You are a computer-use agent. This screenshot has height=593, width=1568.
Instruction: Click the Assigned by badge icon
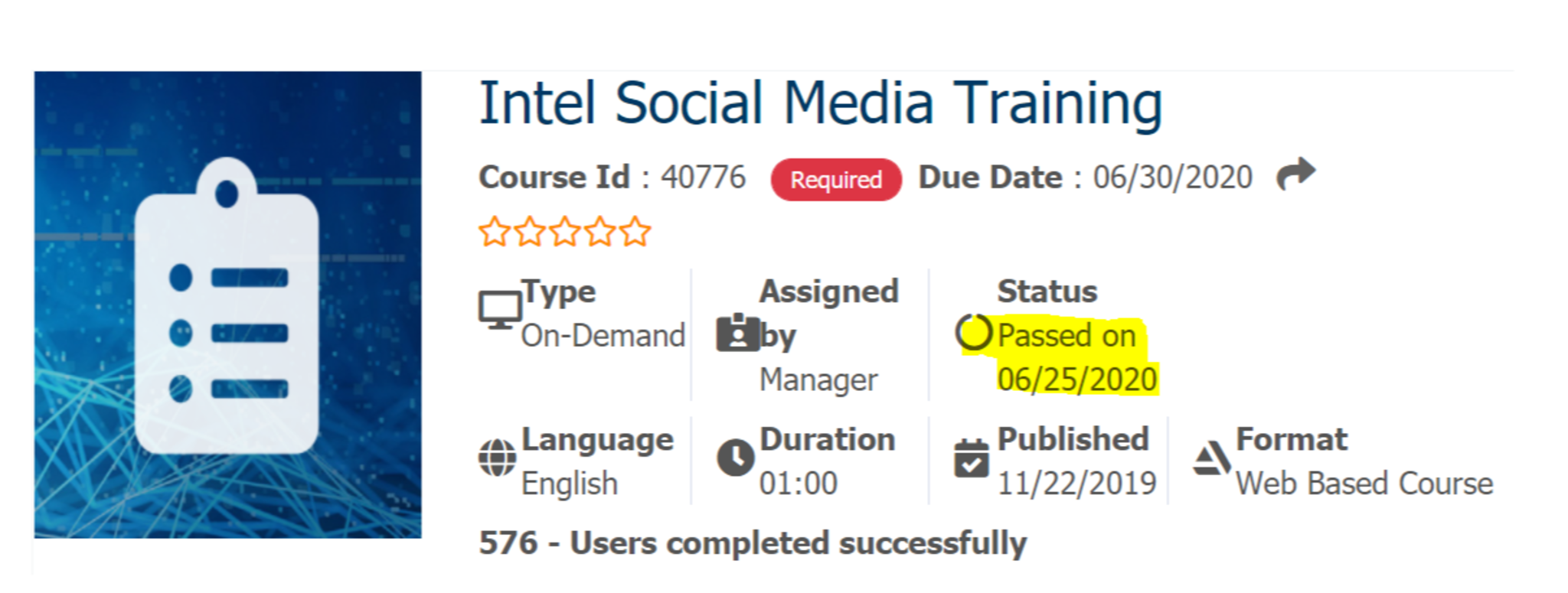(737, 334)
